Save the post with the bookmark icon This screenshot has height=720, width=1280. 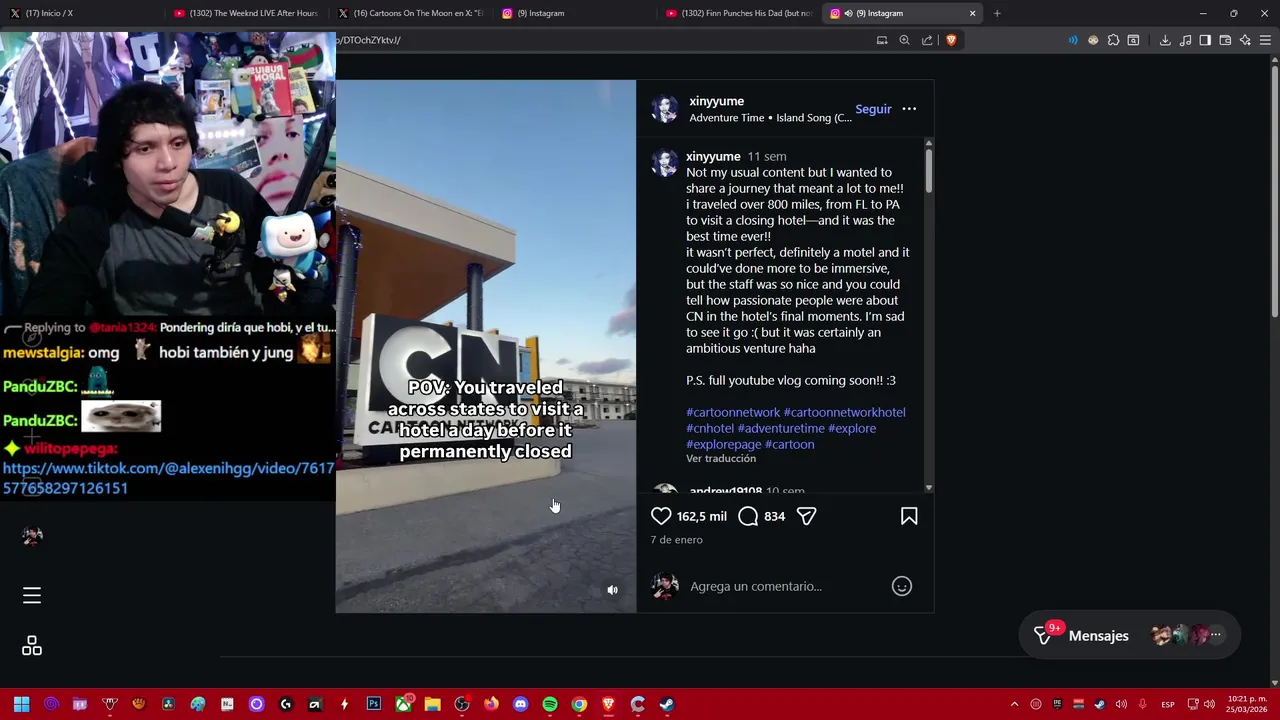909,516
